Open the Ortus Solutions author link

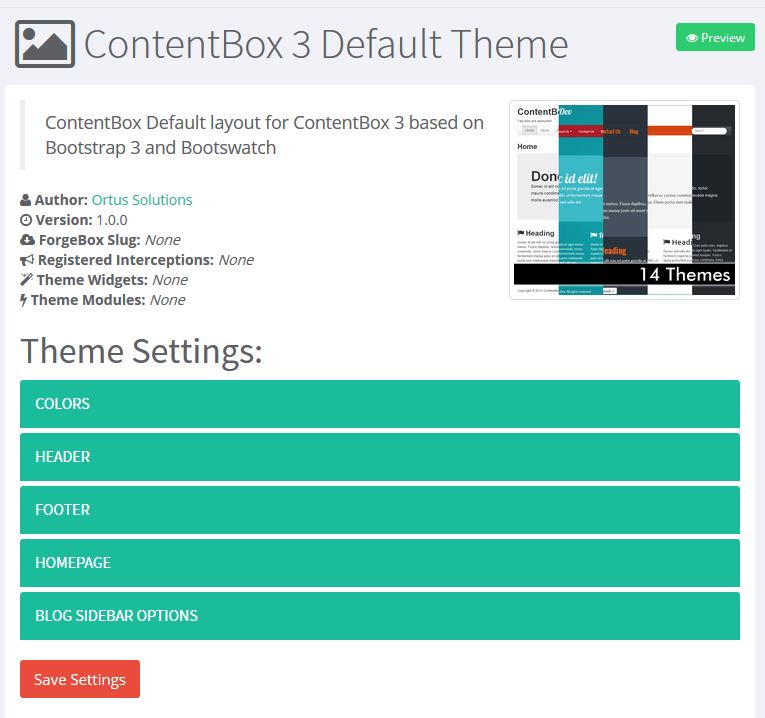coord(141,200)
